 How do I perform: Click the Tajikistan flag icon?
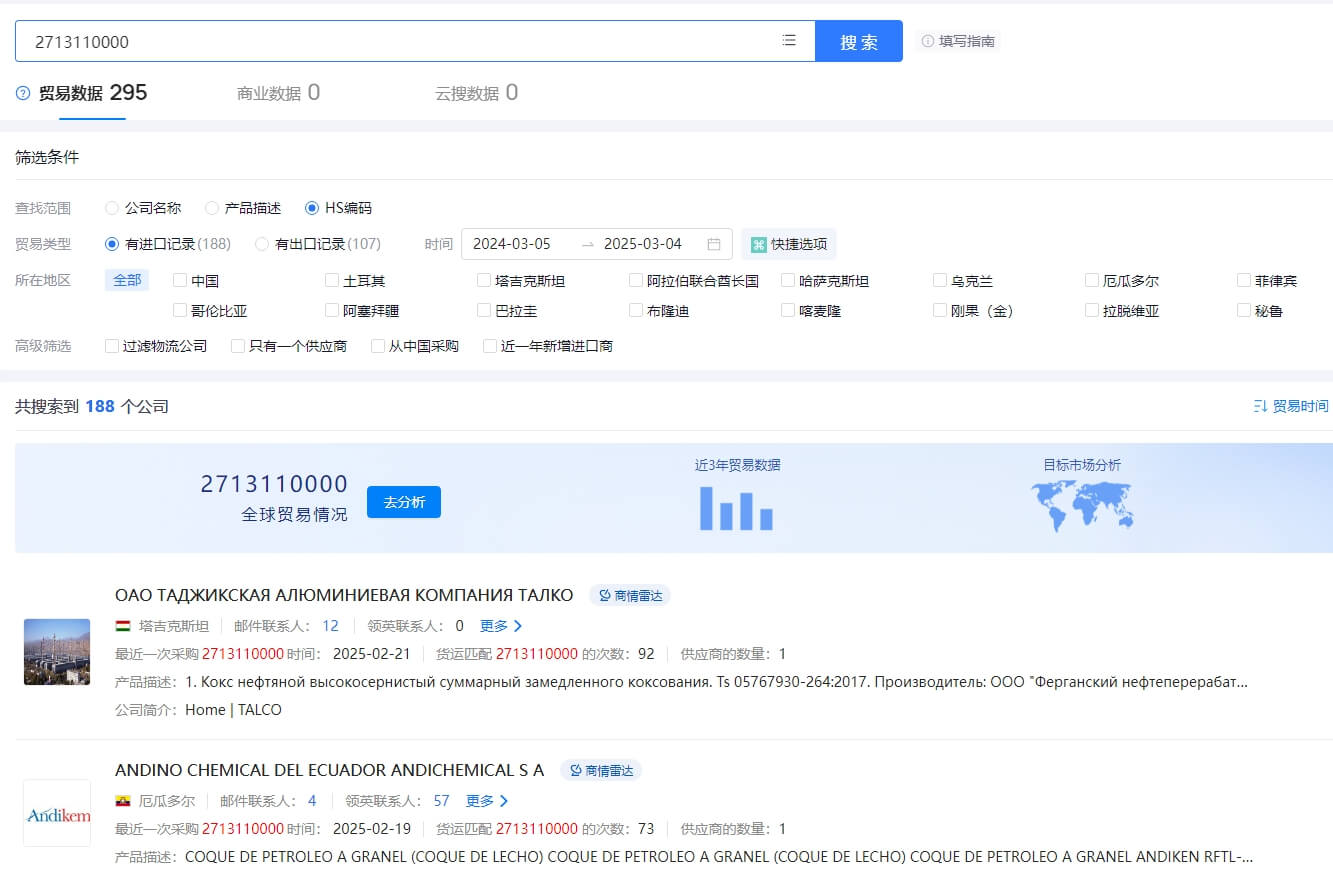click(x=123, y=626)
